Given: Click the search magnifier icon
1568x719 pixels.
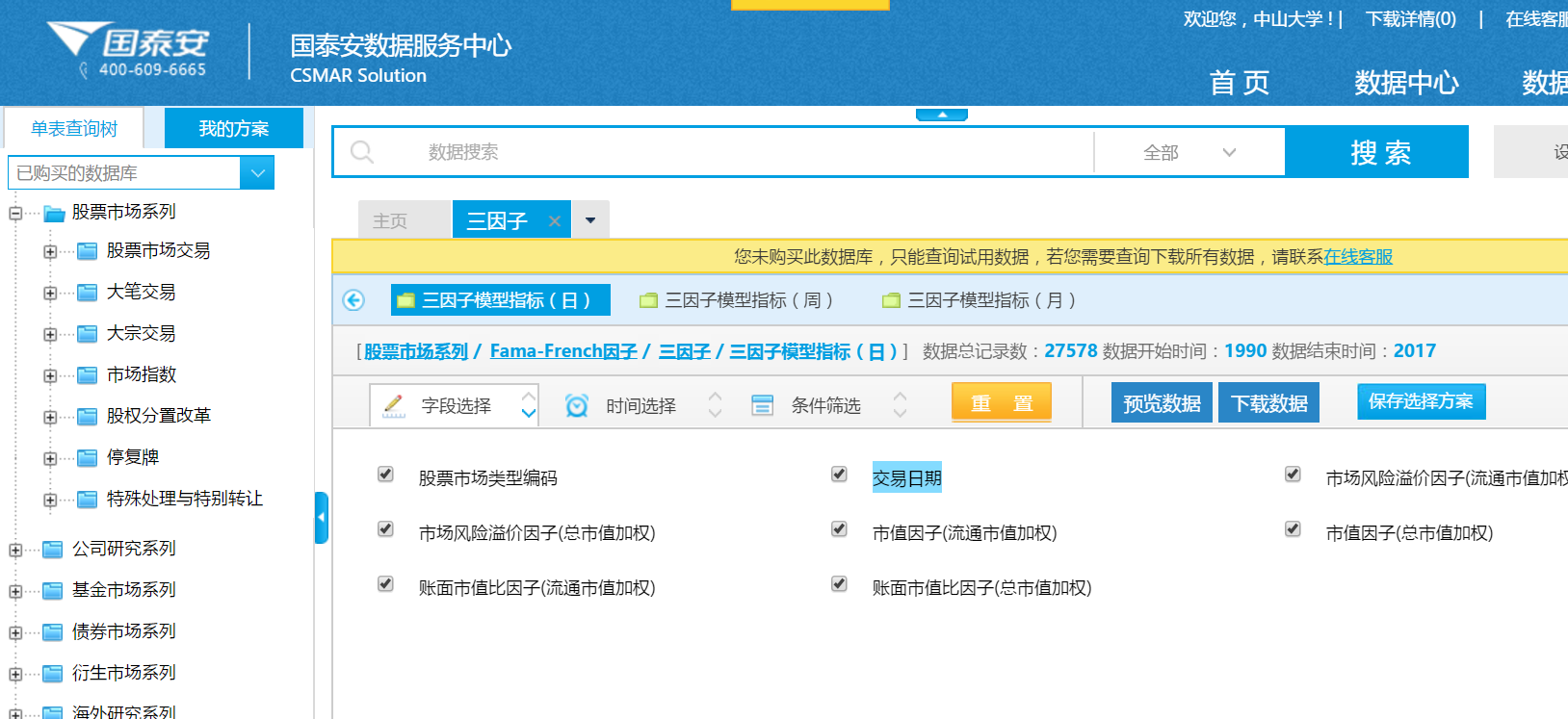Looking at the screenshot, I should click(362, 152).
